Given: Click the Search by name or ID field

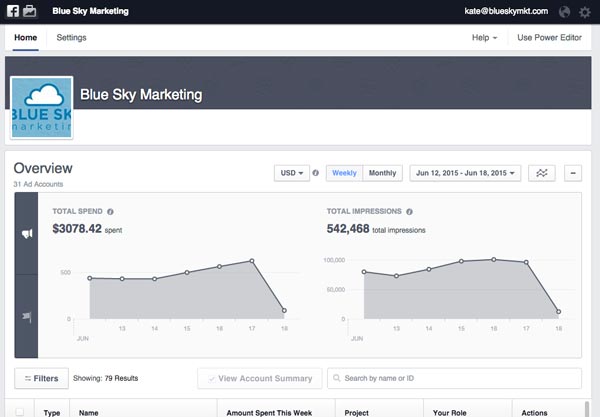Looking at the screenshot, I should tap(454, 378).
